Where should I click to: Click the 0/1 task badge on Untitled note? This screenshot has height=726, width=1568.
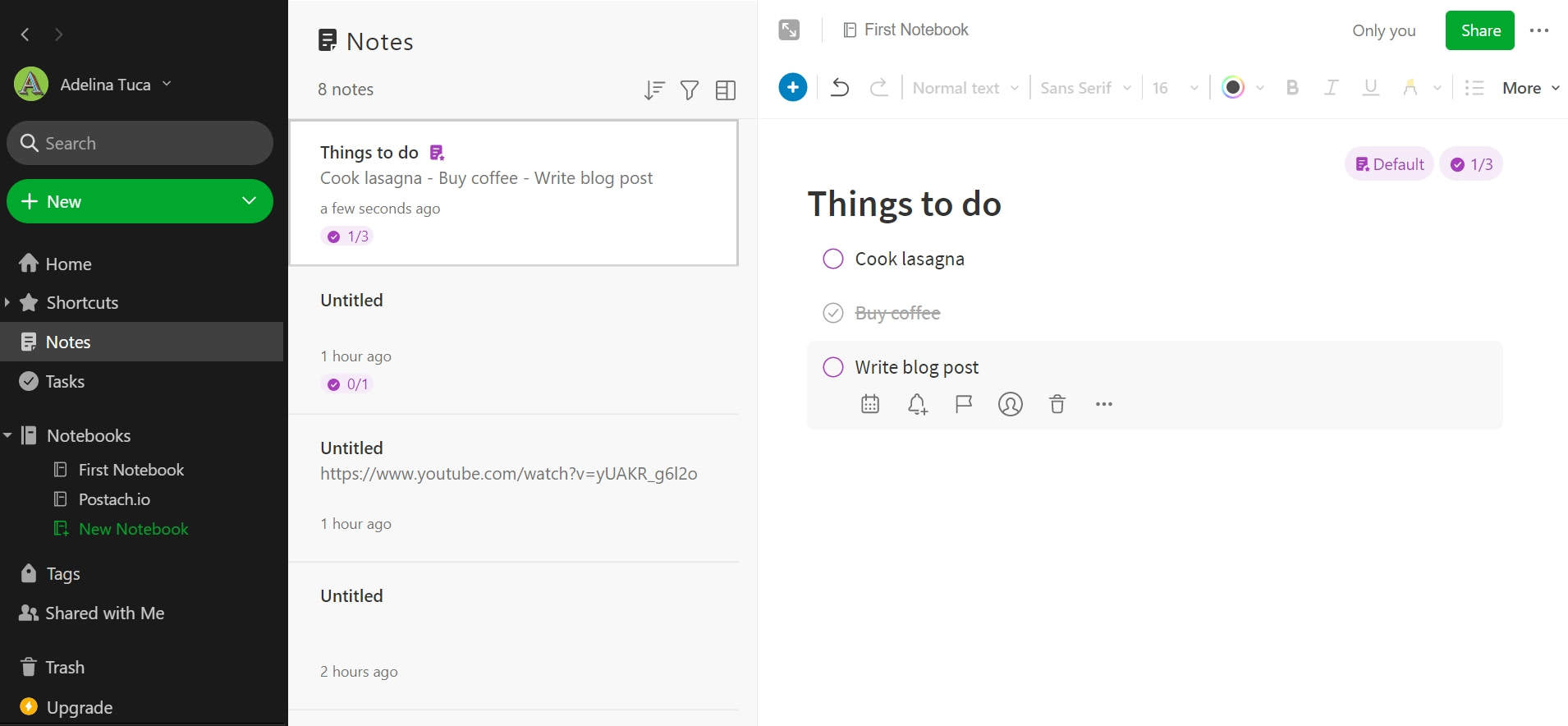[348, 384]
